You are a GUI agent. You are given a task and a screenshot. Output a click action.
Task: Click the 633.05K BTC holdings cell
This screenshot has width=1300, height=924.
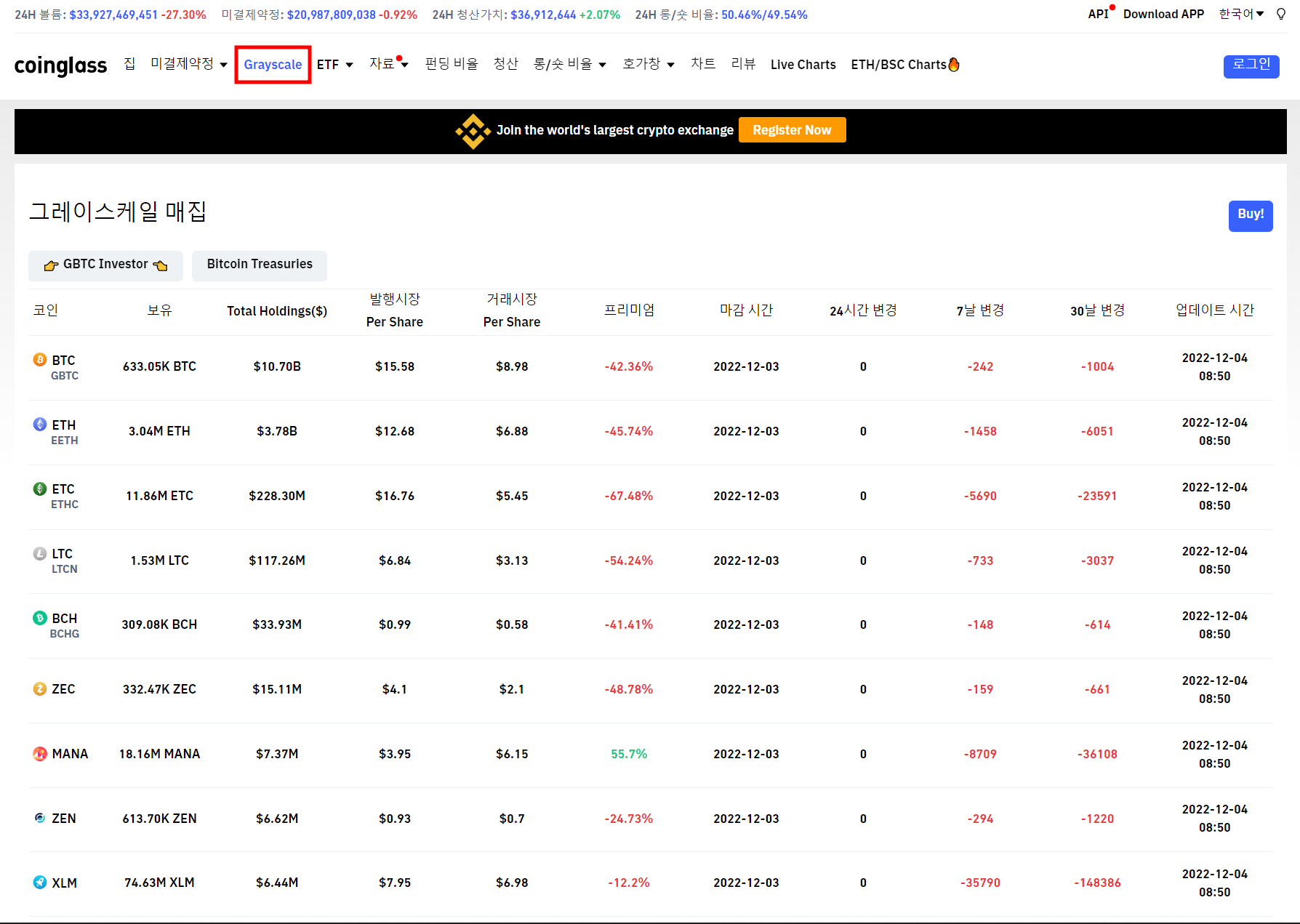[x=159, y=367]
